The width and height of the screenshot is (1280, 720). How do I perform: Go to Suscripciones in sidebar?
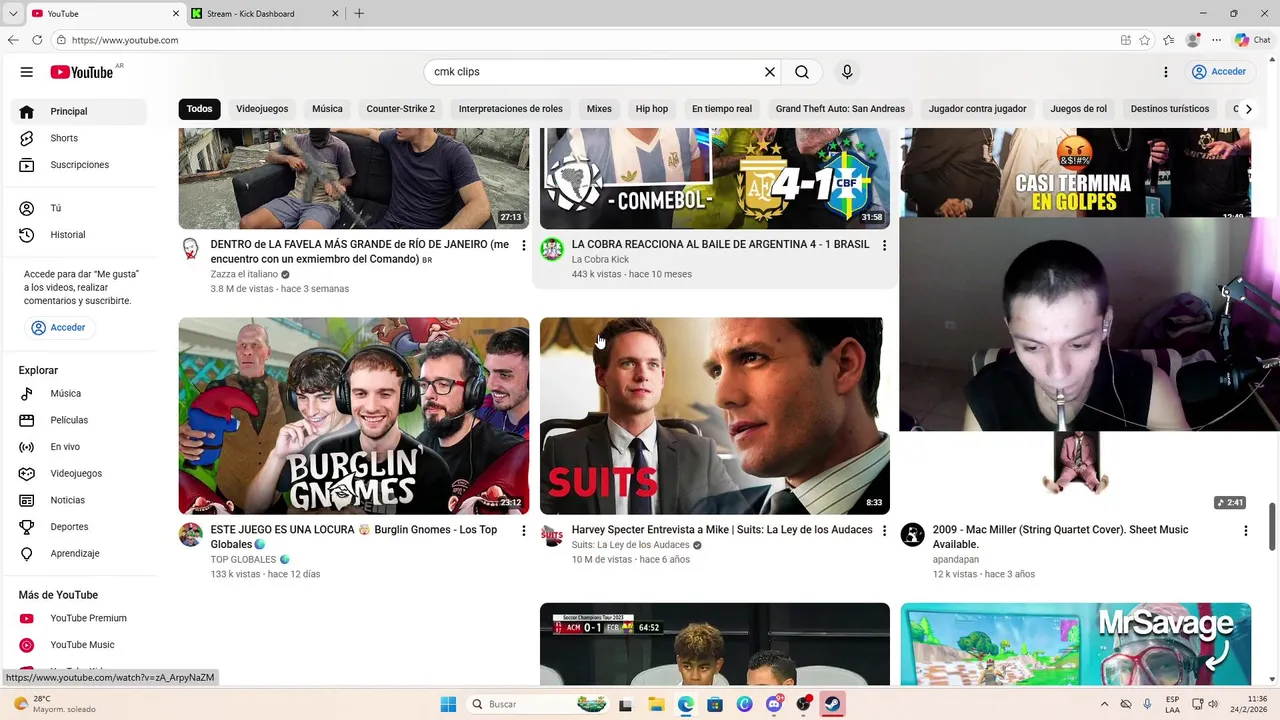click(80, 165)
